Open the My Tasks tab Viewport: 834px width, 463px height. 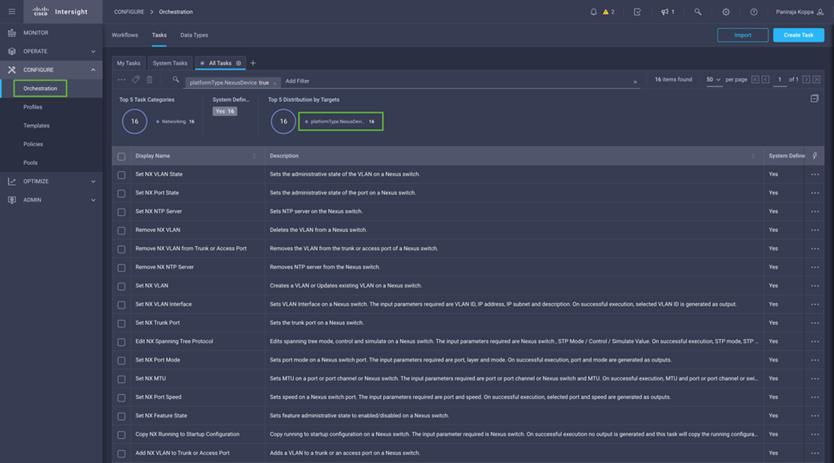129,63
